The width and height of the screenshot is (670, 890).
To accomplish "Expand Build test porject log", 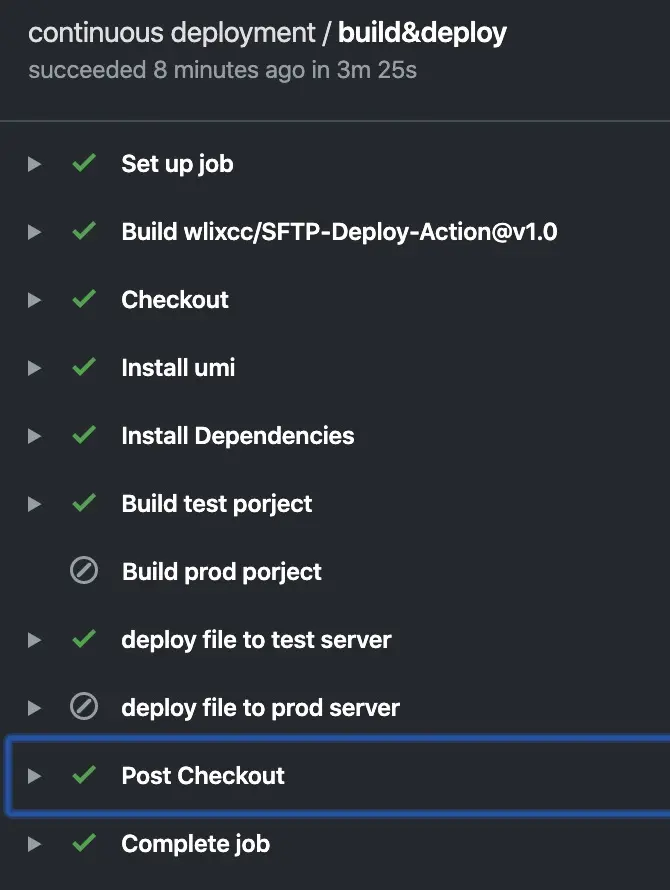I will coord(35,504).
